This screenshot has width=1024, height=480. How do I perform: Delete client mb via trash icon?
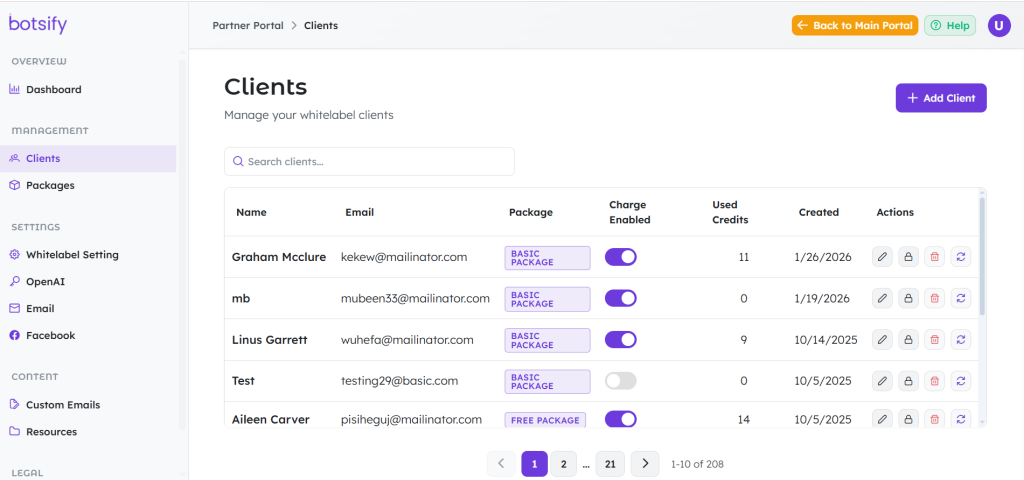point(935,298)
